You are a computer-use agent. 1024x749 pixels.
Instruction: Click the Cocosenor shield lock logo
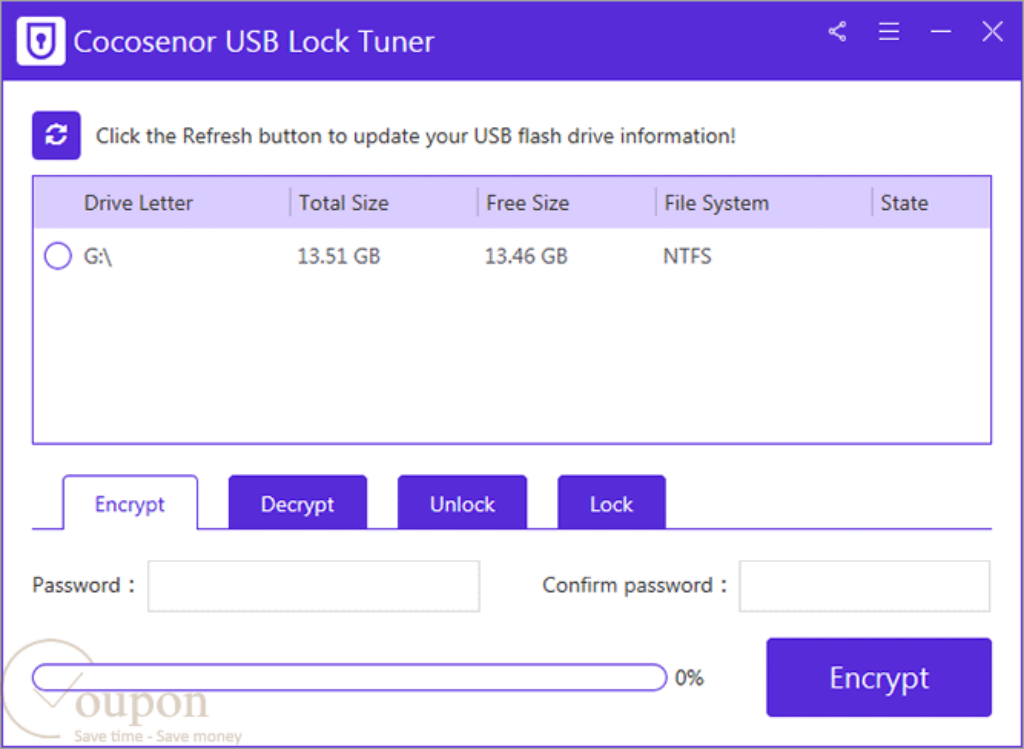40,41
